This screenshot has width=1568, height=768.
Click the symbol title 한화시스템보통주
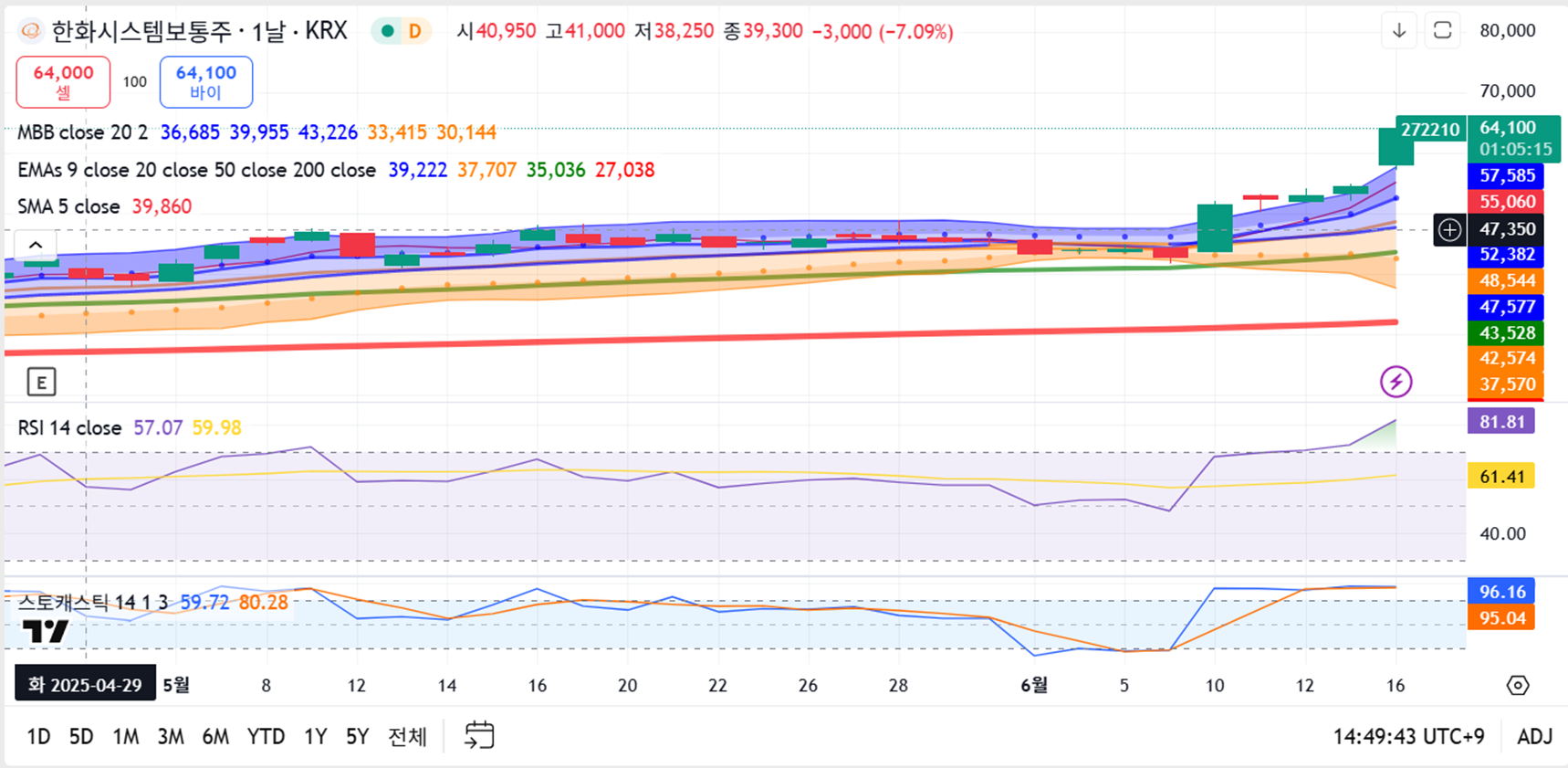coord(141,31)
